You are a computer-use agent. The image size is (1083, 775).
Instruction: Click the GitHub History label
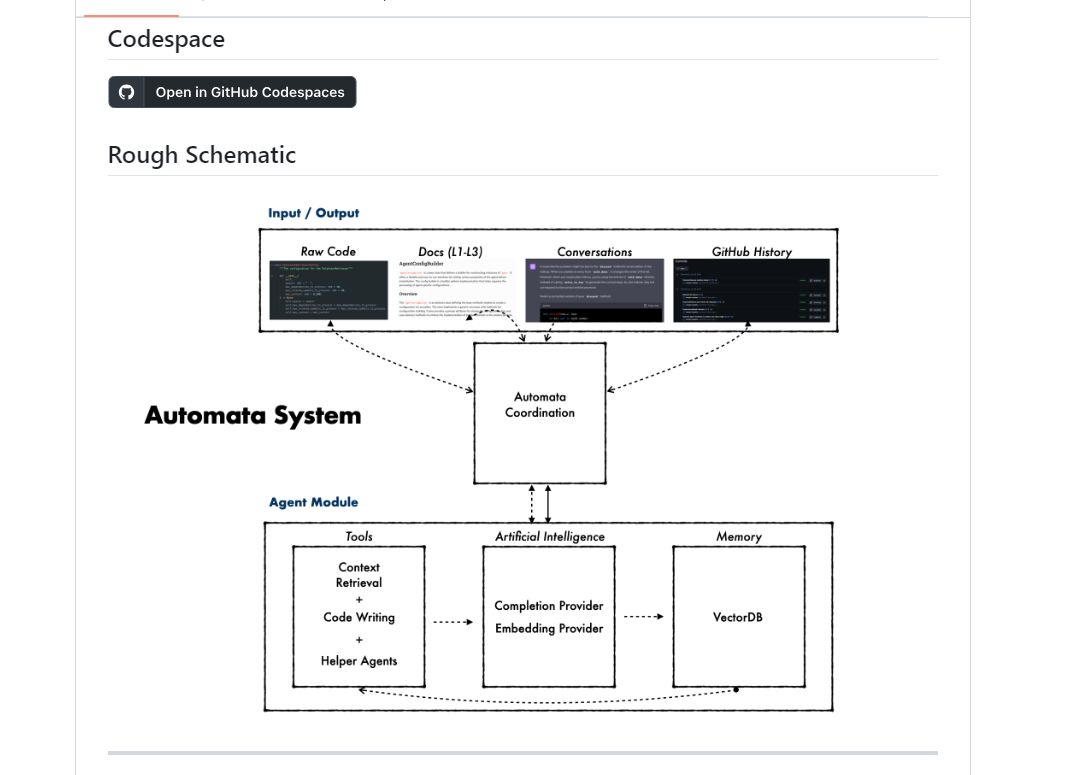pos(751,251)
